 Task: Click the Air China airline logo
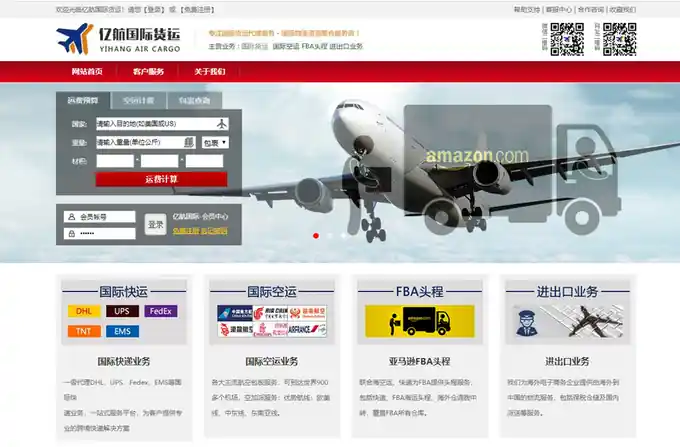pyautogui.click(x=270, y=313)
